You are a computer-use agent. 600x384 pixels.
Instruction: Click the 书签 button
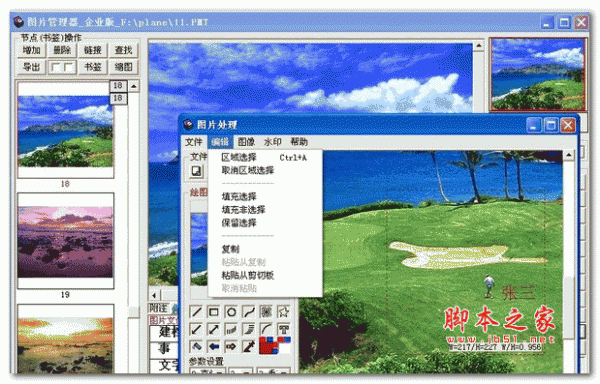[x=93, y=67]
